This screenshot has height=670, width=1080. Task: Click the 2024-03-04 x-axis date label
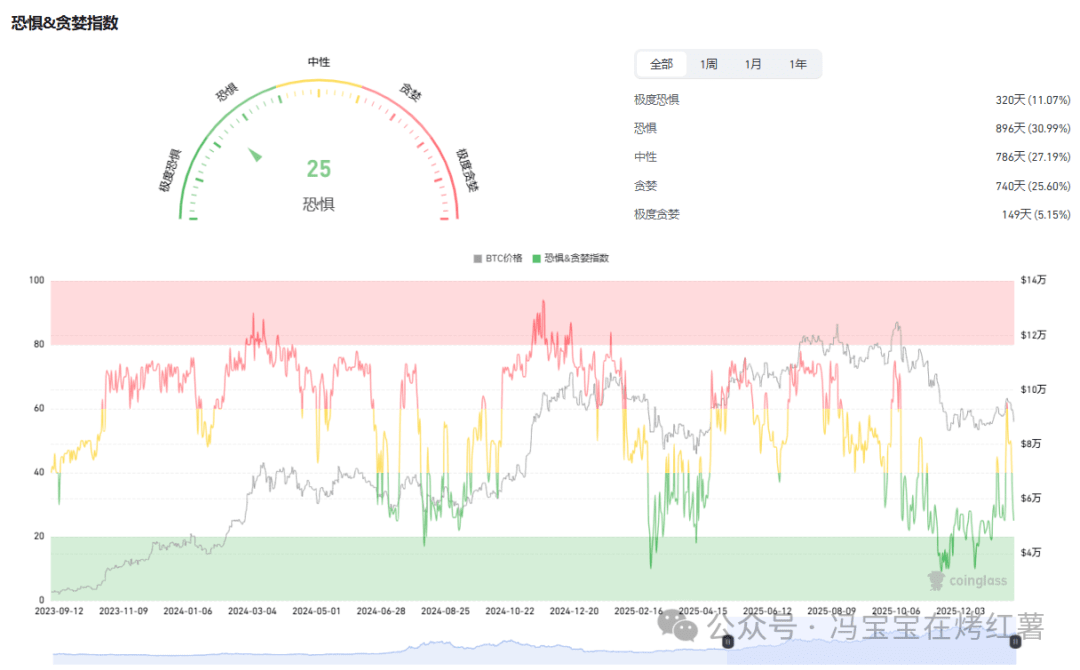[x=252, y=611]
